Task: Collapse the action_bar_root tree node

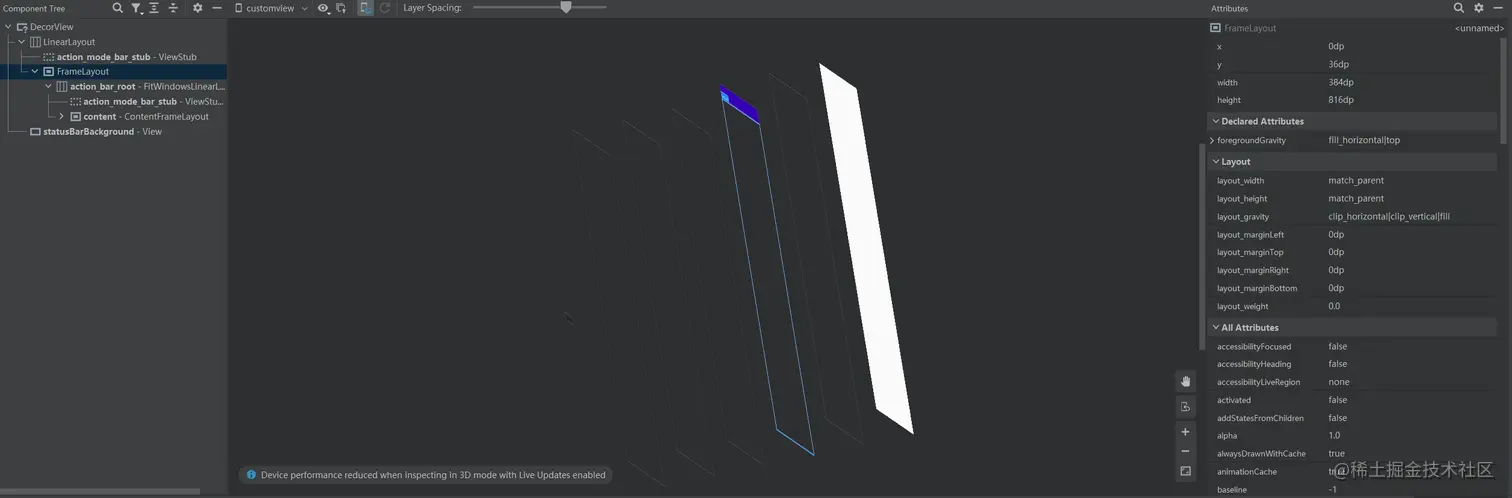Action: (48, 87)
